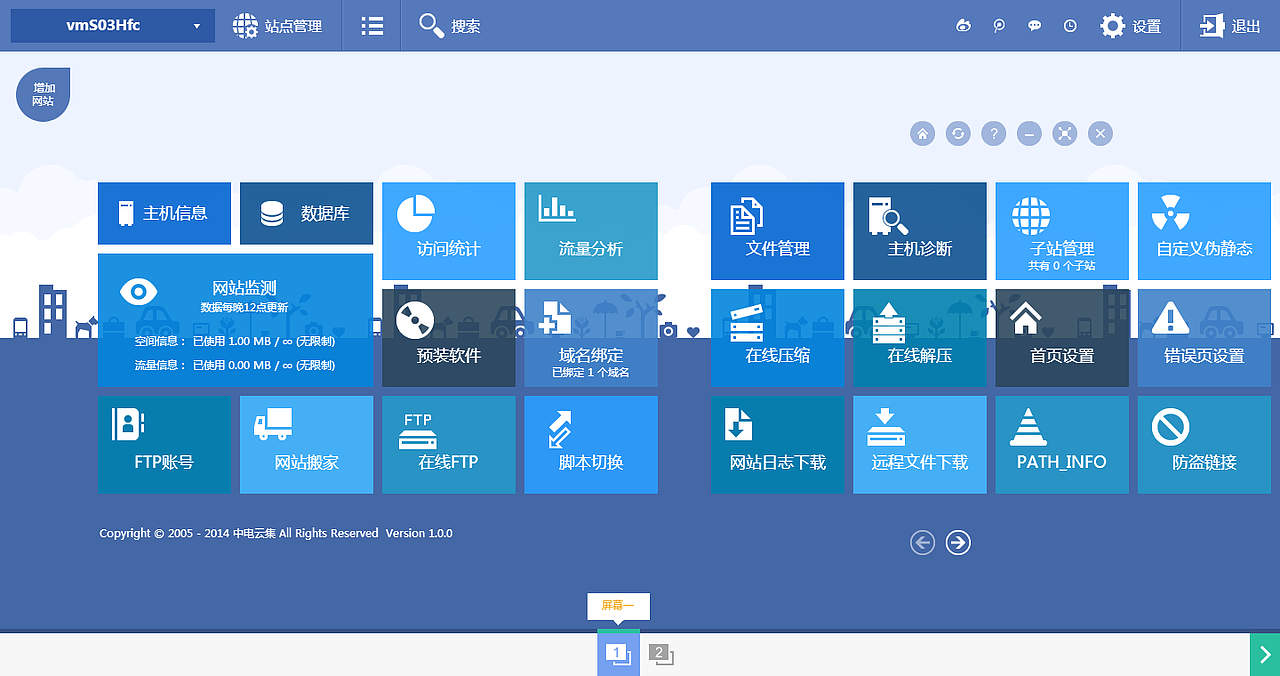Open the 预装软件 preinstalled software panel

click(448, 338)
